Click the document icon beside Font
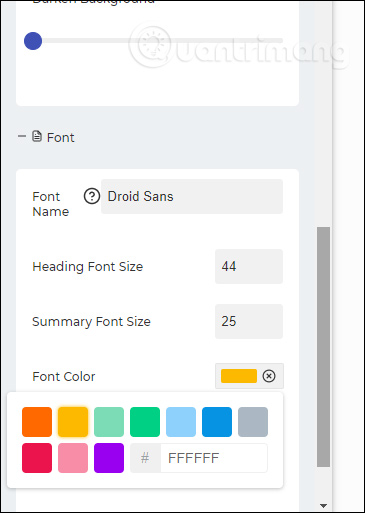The image size is (365, 513). click(37, 136)
